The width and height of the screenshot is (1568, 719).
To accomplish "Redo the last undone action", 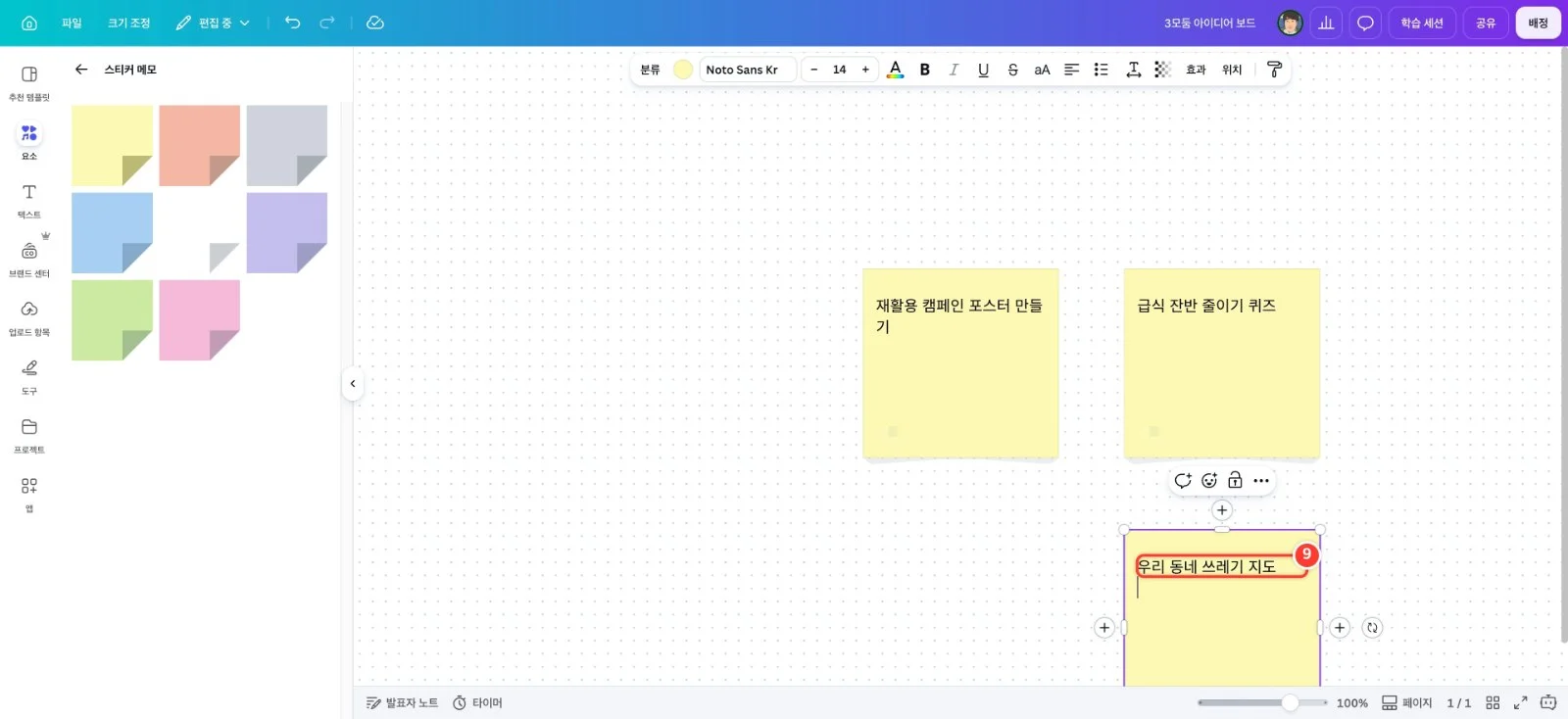I will coord(327,23).
